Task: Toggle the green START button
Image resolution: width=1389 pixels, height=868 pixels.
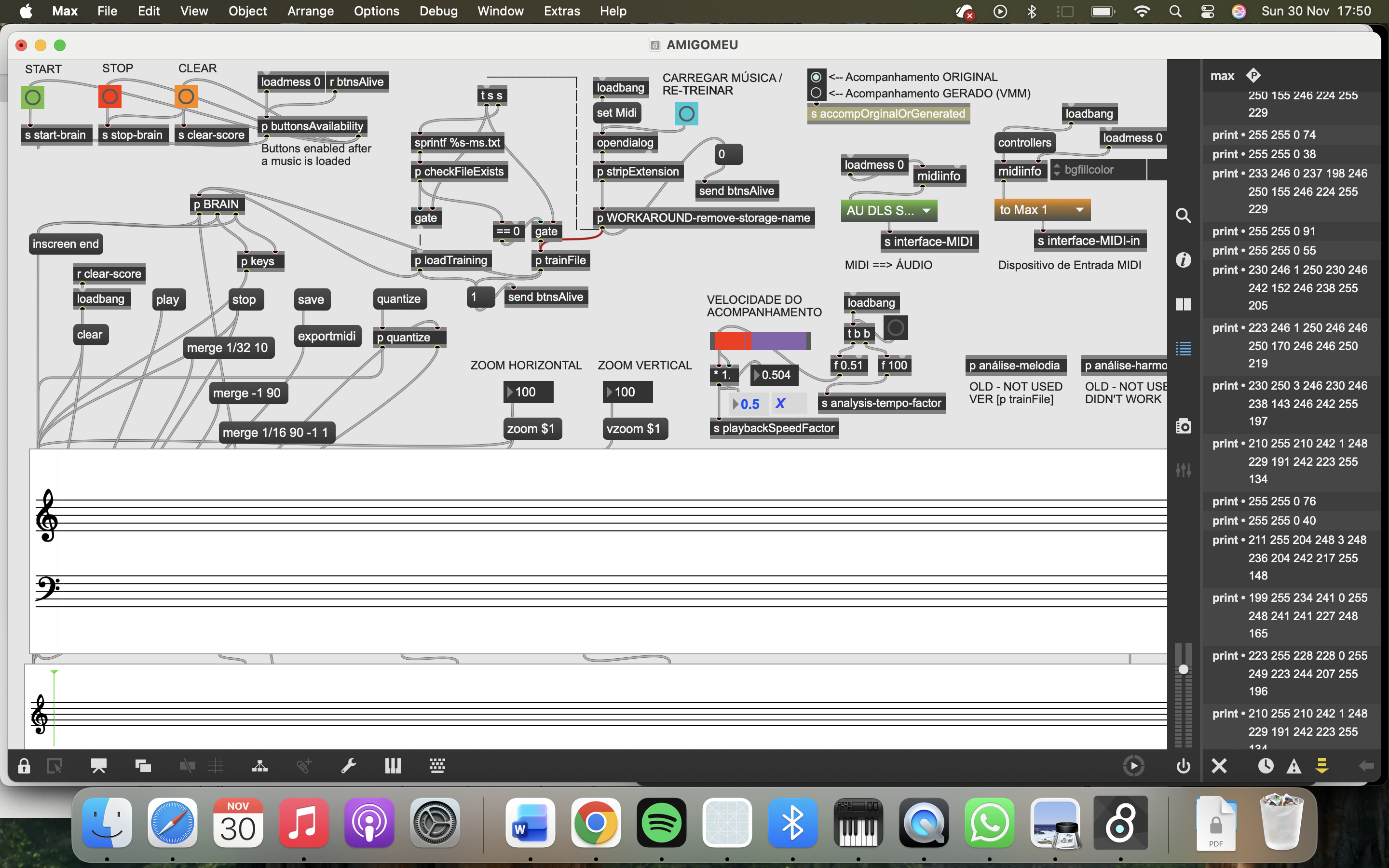Action: point(33,97)
